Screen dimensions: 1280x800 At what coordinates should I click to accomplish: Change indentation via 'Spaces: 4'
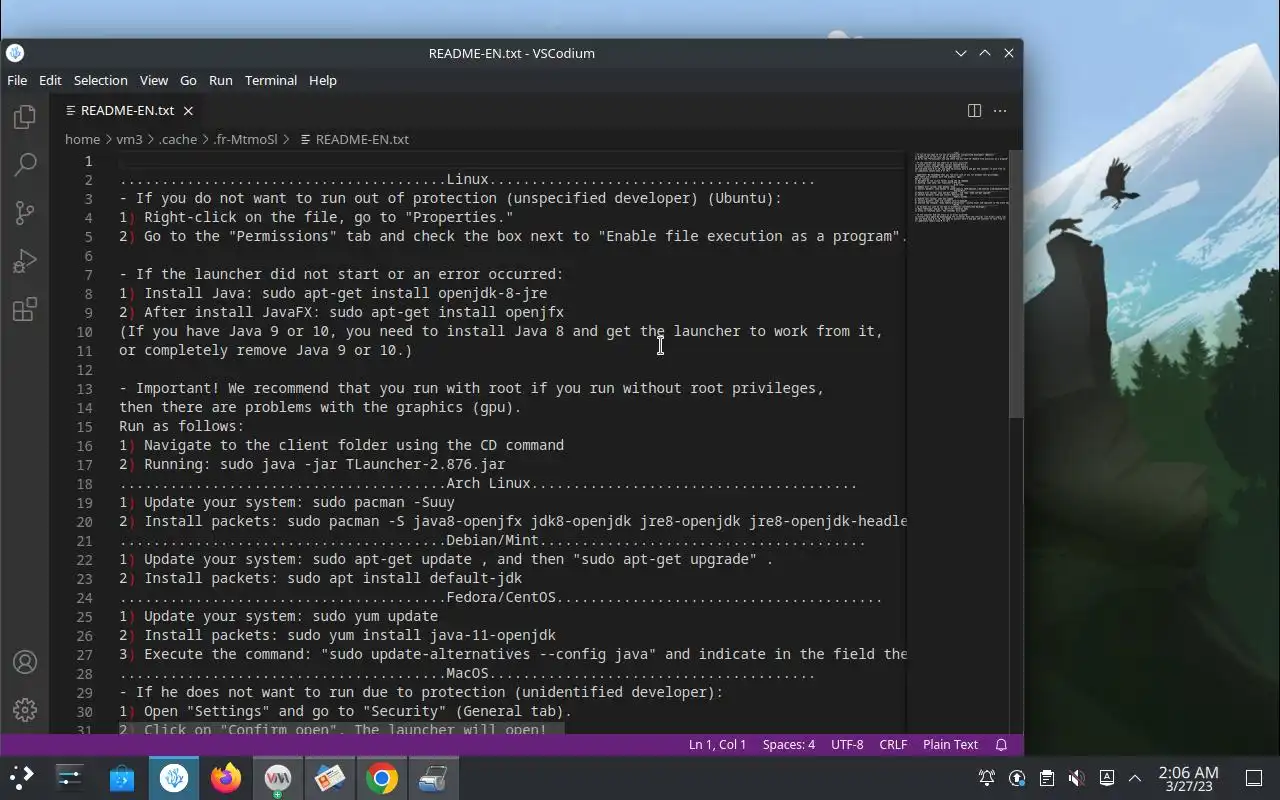coord(788,745)
